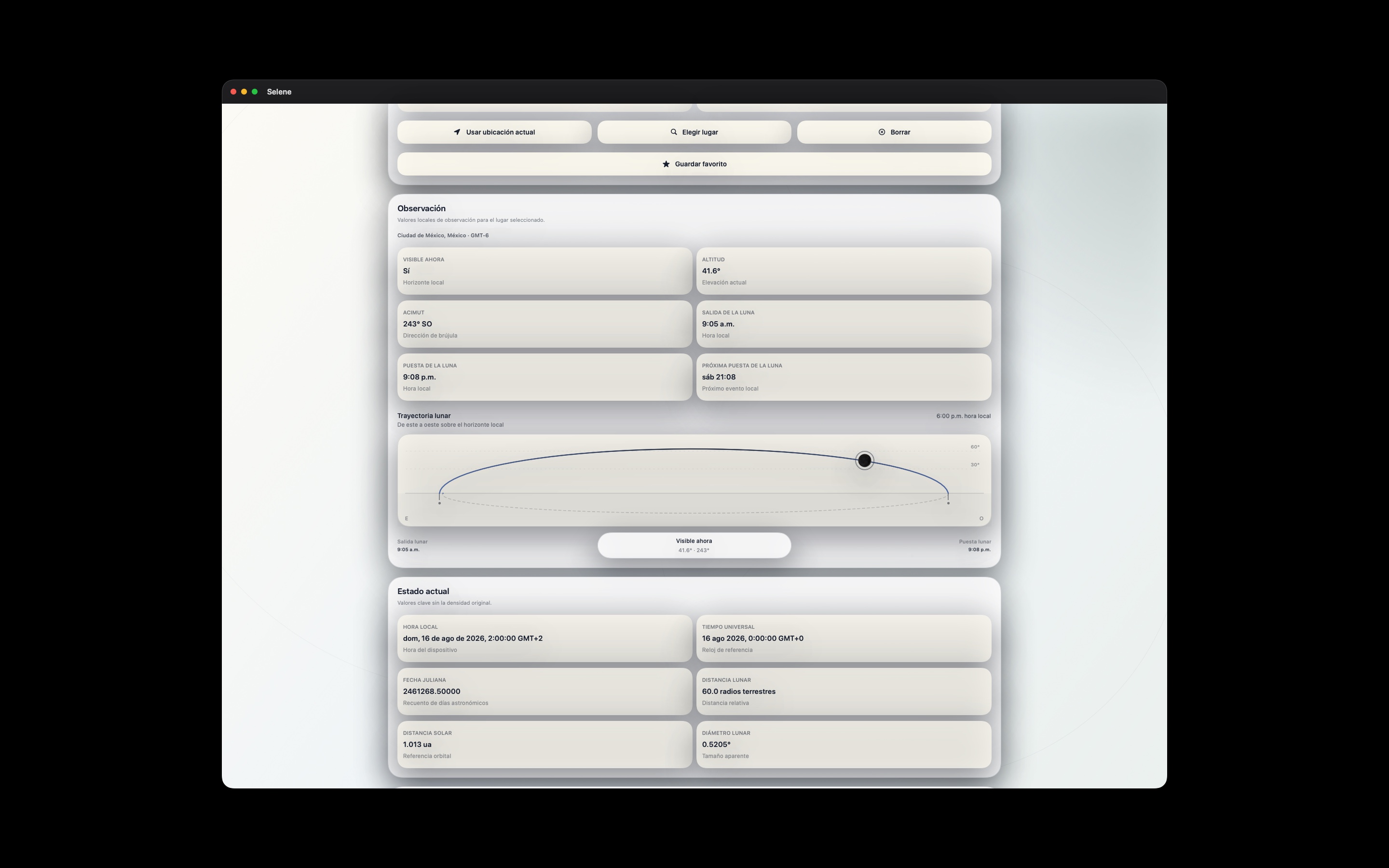Click the Salida lunar label below the chart

click(412, 542)
